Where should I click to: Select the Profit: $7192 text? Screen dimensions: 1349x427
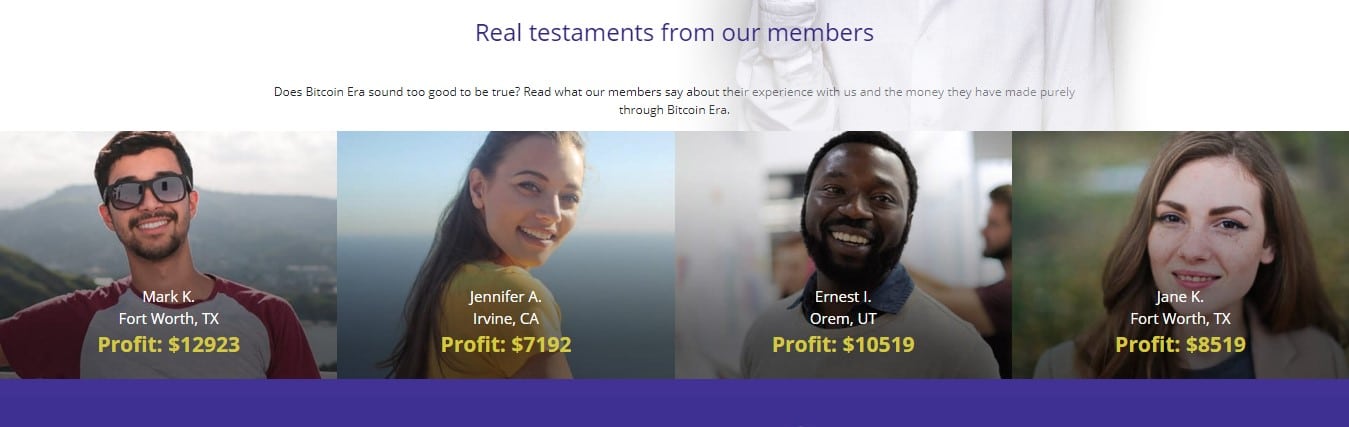pos(506,345)
